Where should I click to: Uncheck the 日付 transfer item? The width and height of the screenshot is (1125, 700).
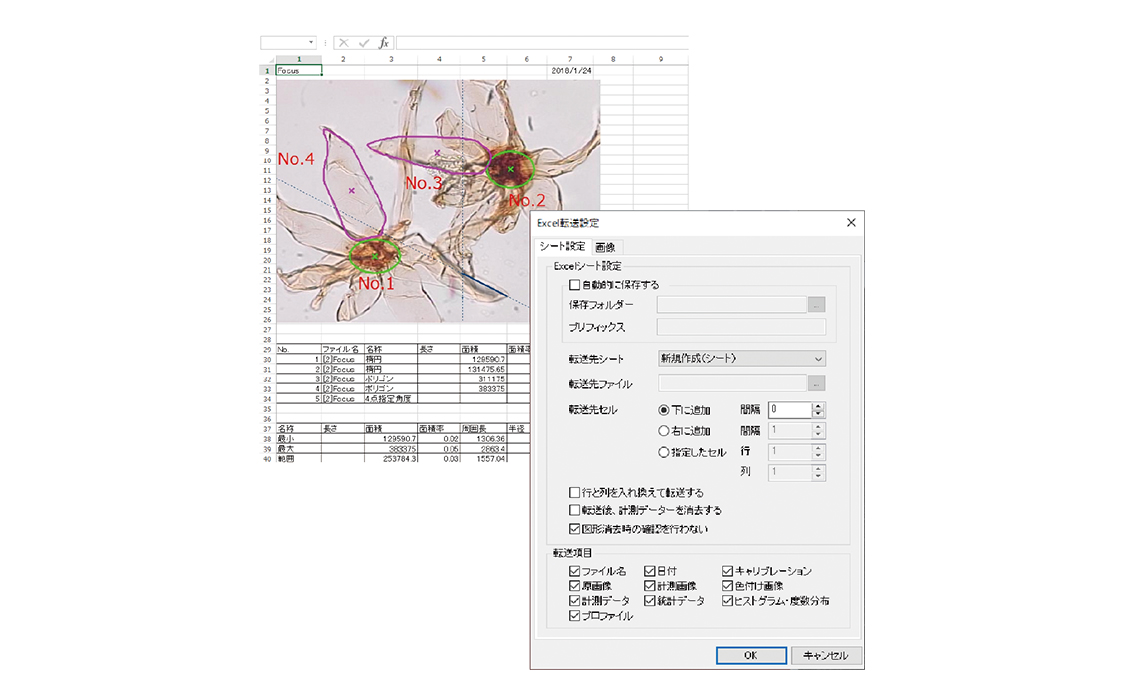click(649, 571)
